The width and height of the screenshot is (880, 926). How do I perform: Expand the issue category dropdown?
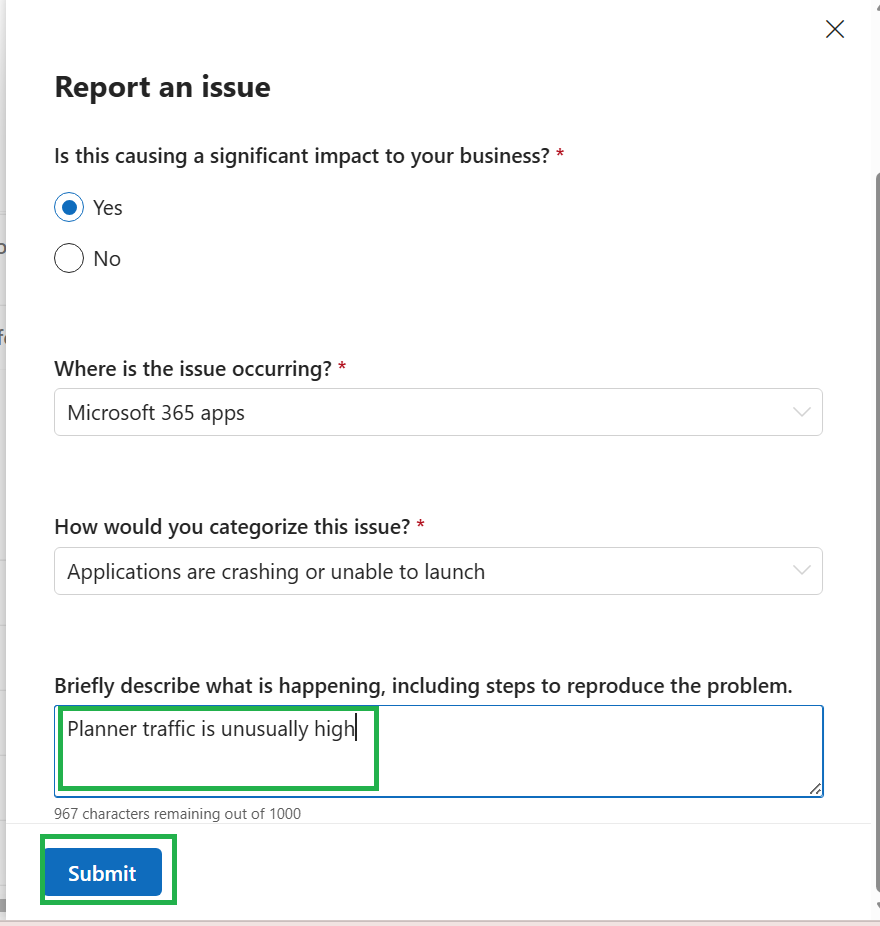[x=438, y=571]
